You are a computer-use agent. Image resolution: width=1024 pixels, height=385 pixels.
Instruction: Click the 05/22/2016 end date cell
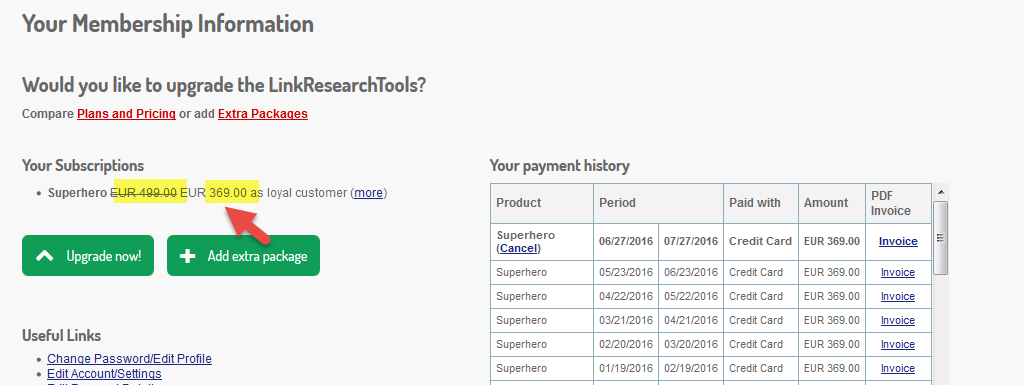coord(691,296)
